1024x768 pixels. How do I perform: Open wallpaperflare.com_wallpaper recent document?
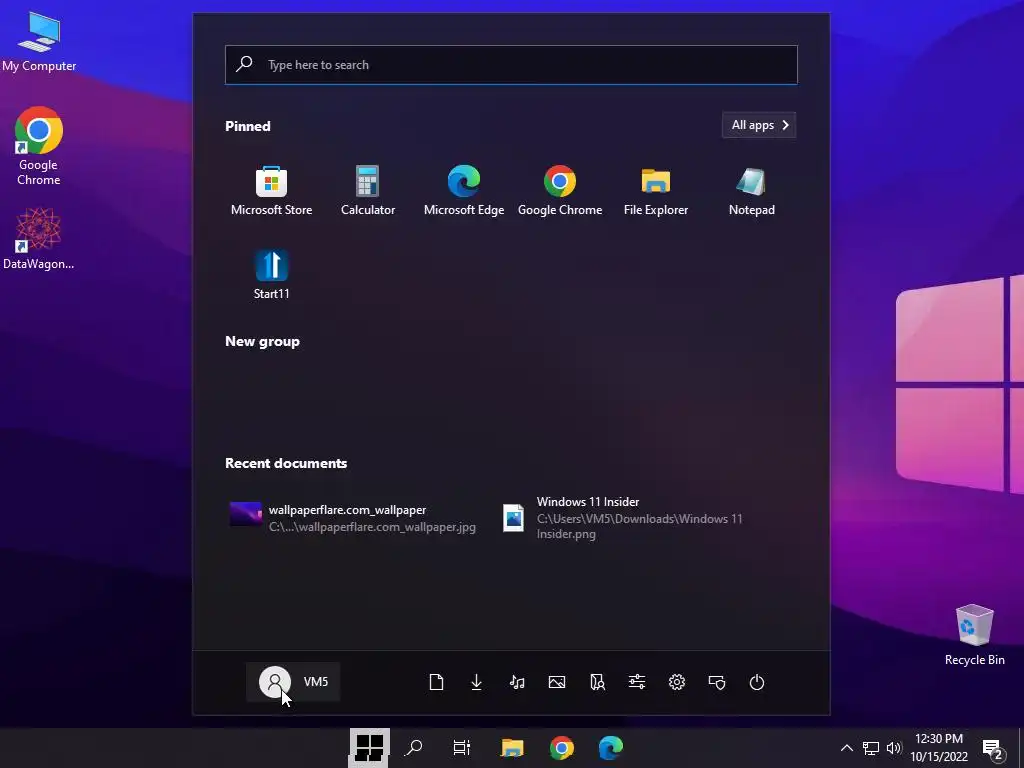(x=353, y=518)
